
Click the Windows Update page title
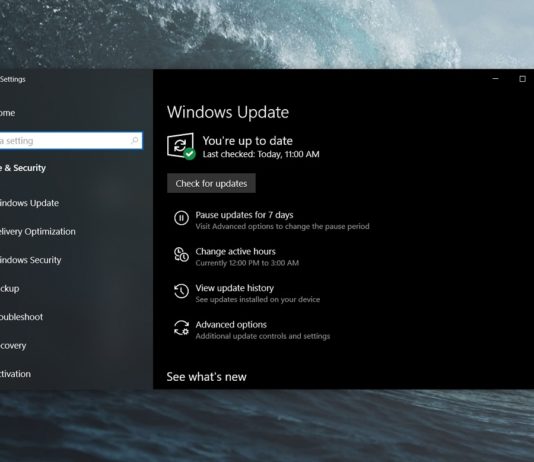pos(228,112)
